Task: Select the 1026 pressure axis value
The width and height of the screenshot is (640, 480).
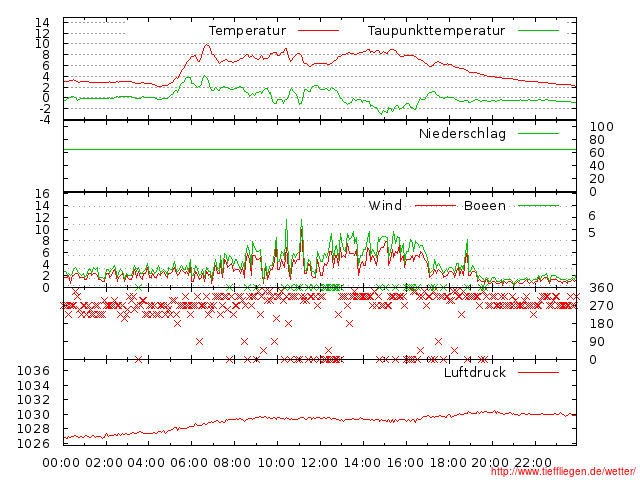Action: (x=33, y=443)
